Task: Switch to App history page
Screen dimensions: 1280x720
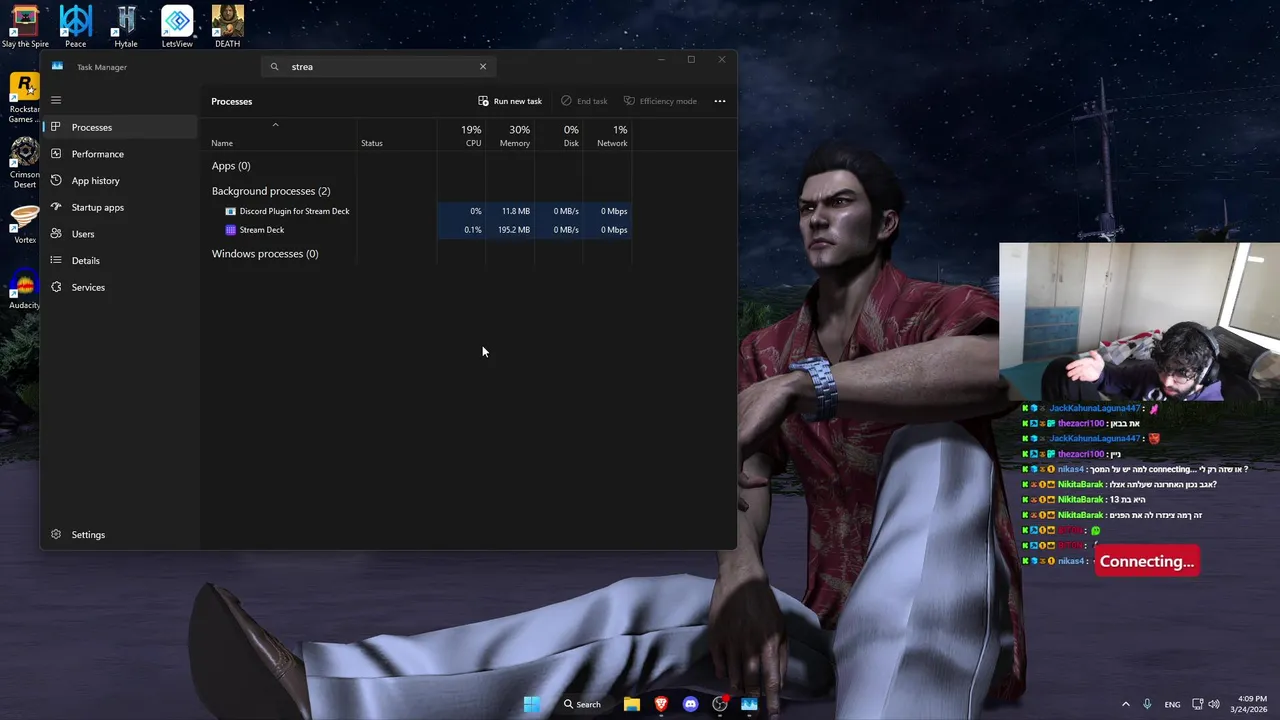Action: coord(95,180)
